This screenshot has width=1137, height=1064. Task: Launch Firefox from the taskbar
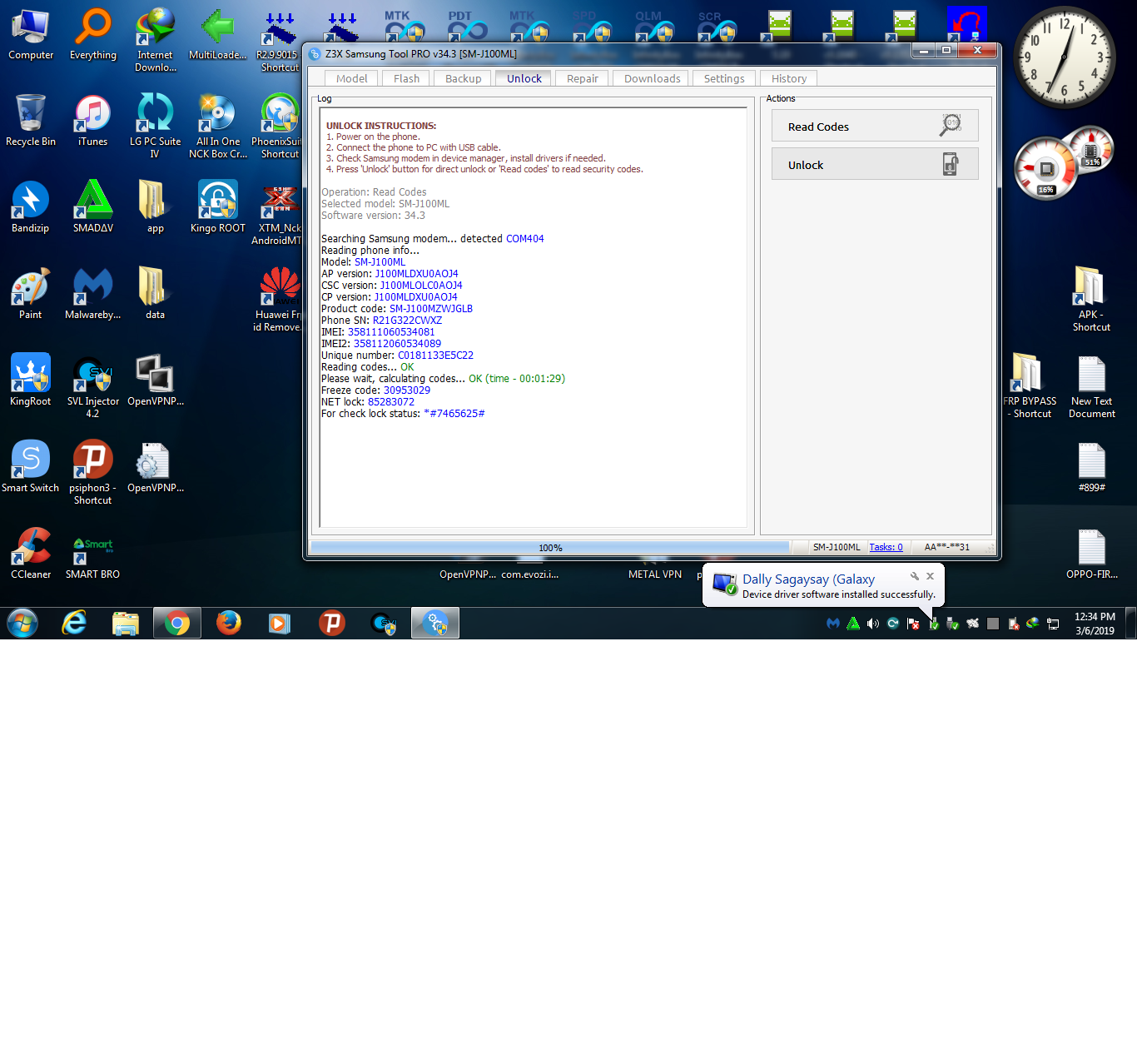229,623
